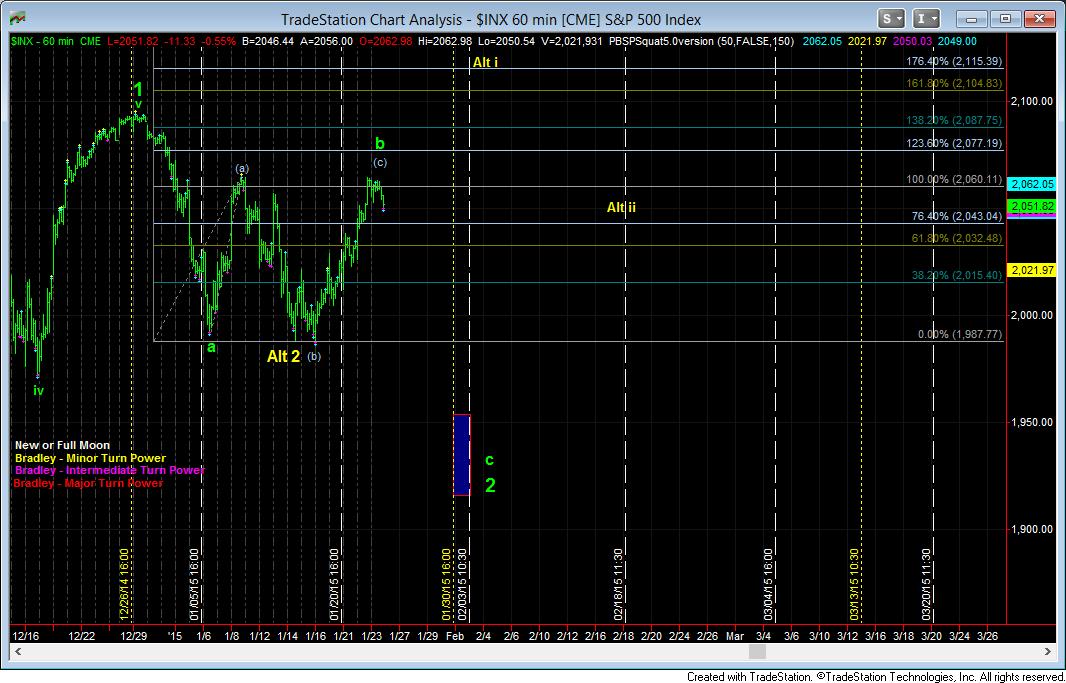Click the 03/04/15 16:00 vertical date label
This screenshot has height=683, width=1066.
tap(769, 584)
